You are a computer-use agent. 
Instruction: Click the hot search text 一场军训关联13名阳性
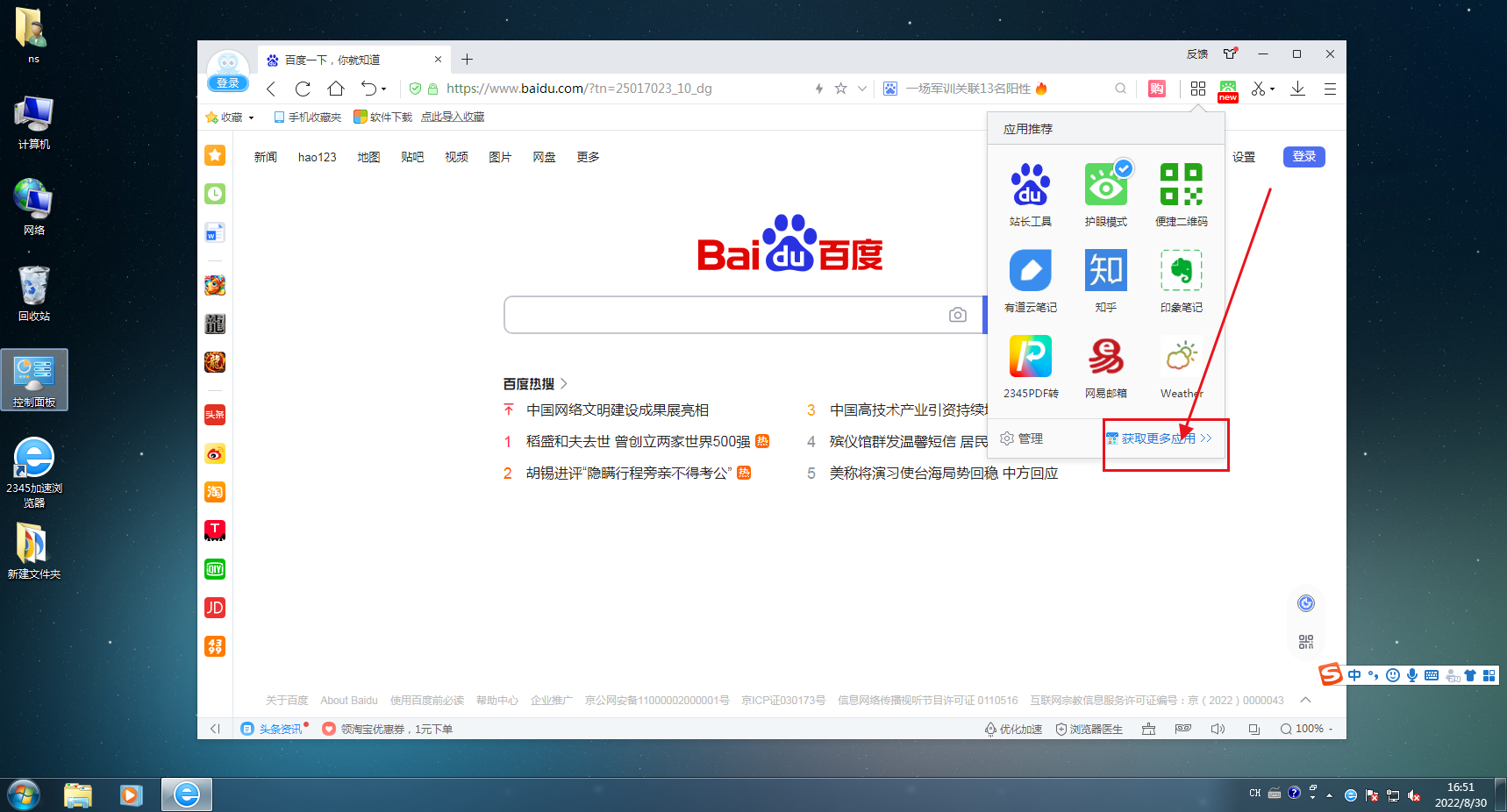[x=968, y=89]
